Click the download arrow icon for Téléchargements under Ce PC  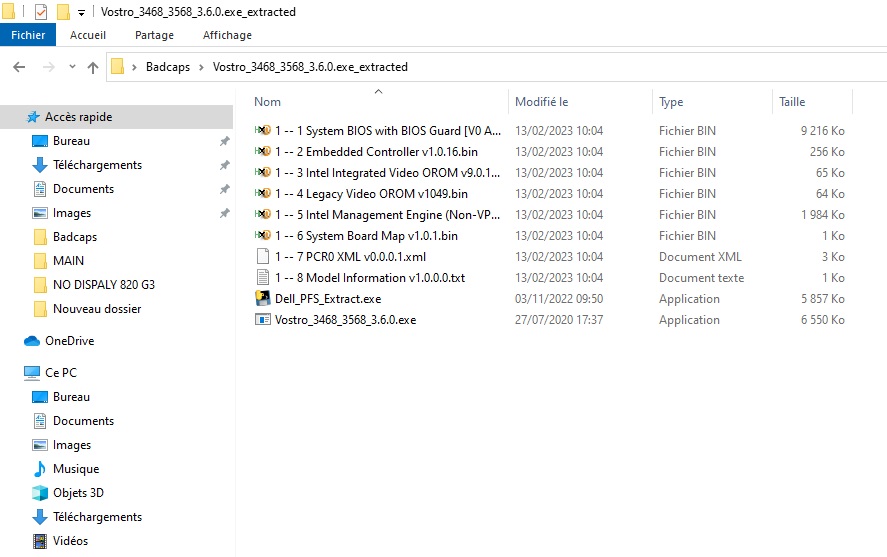coord(40,517)
